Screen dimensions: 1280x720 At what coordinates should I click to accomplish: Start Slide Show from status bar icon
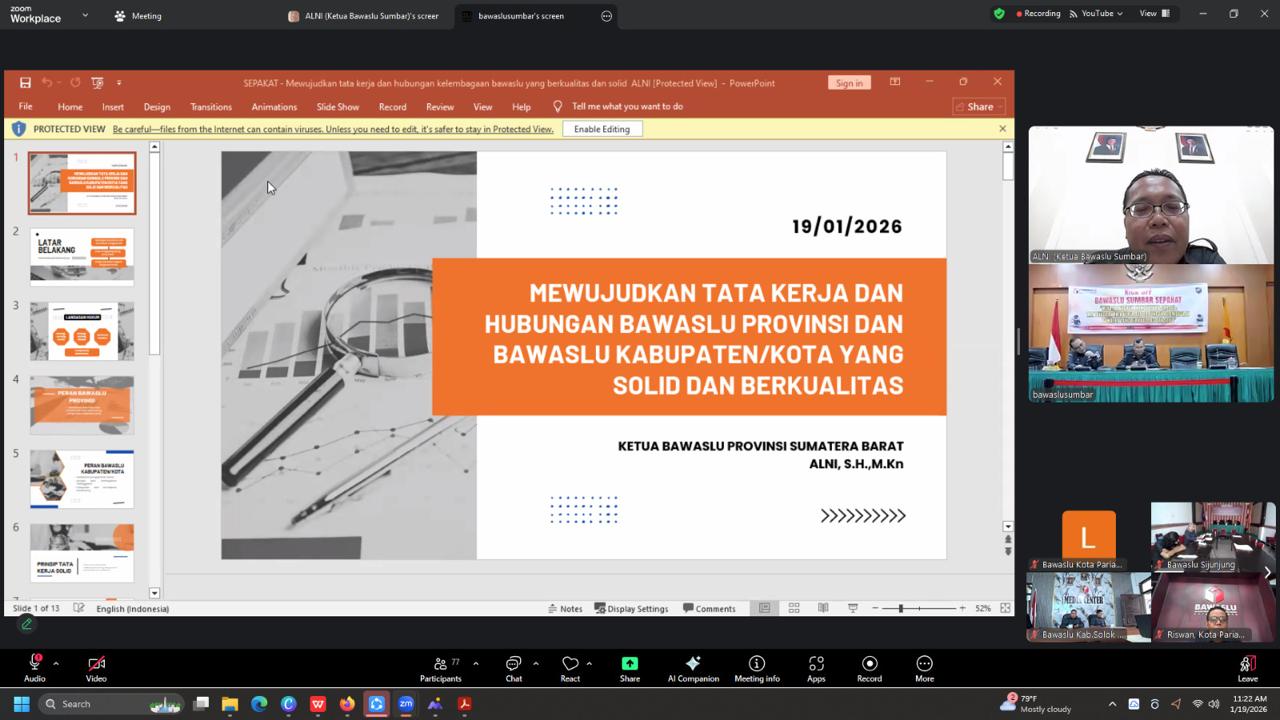coord(852,608)
